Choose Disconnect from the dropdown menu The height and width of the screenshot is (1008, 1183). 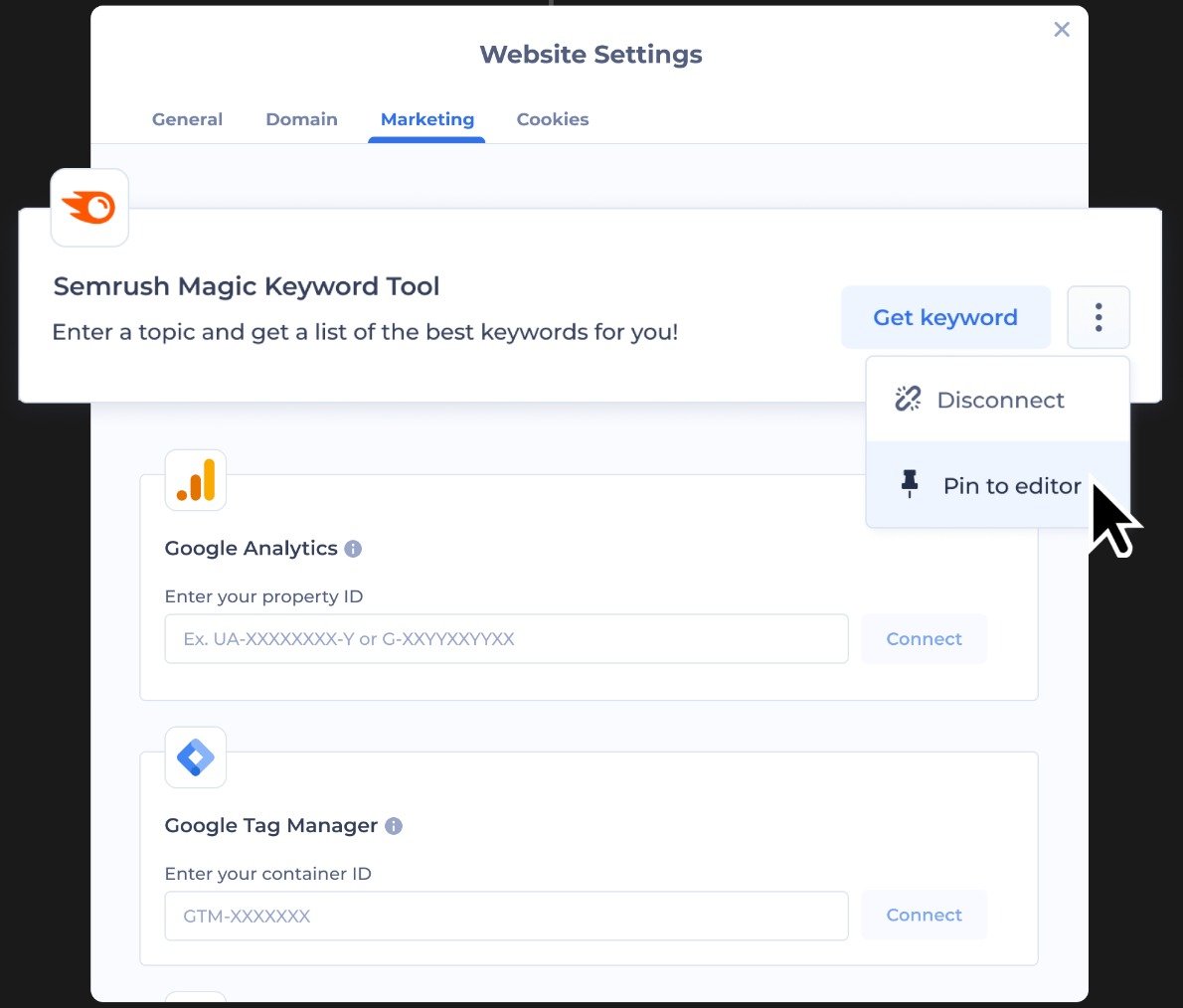coord(999,400)
